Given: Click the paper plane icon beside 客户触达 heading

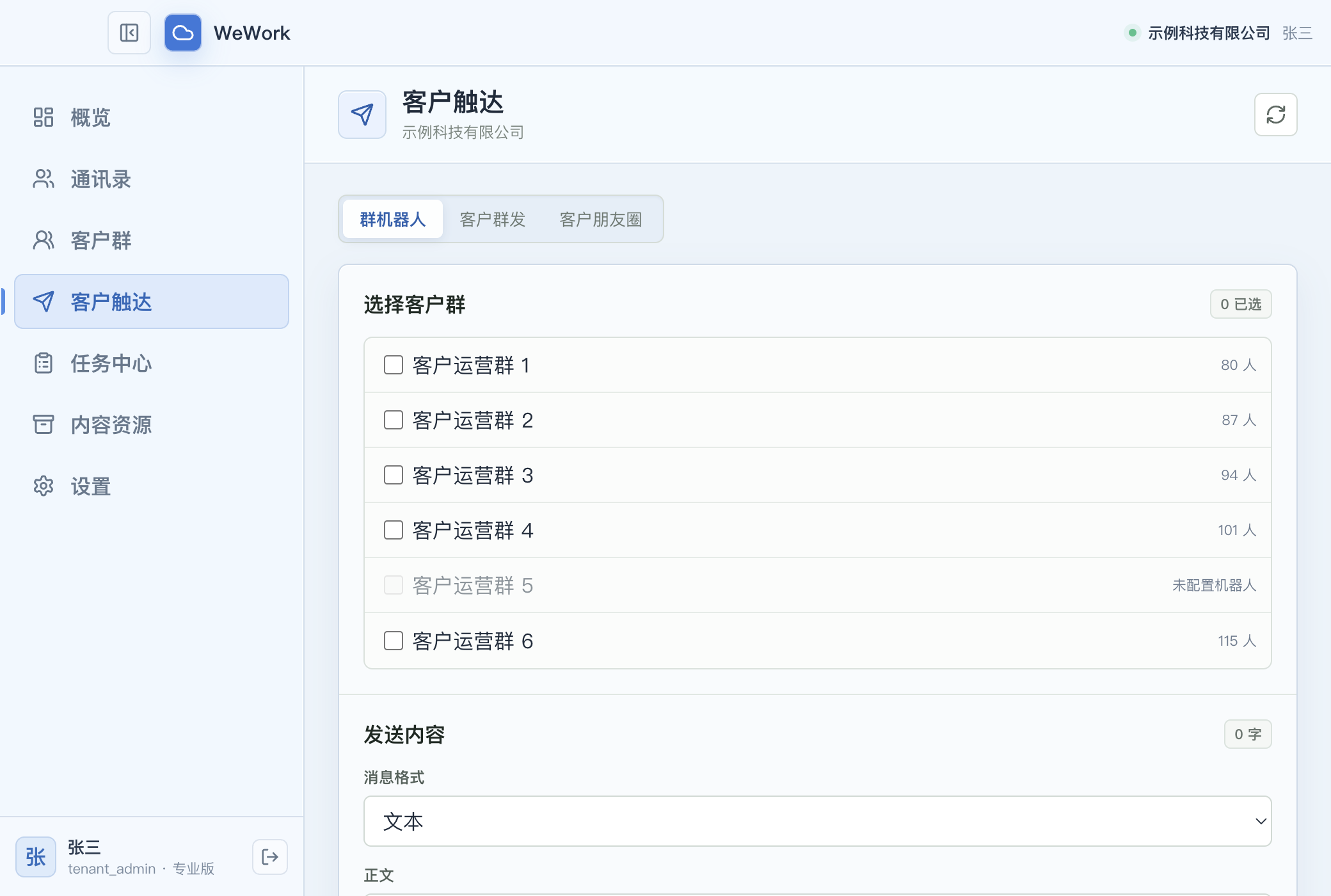Looking at the screenshot, I should point(362,115).
